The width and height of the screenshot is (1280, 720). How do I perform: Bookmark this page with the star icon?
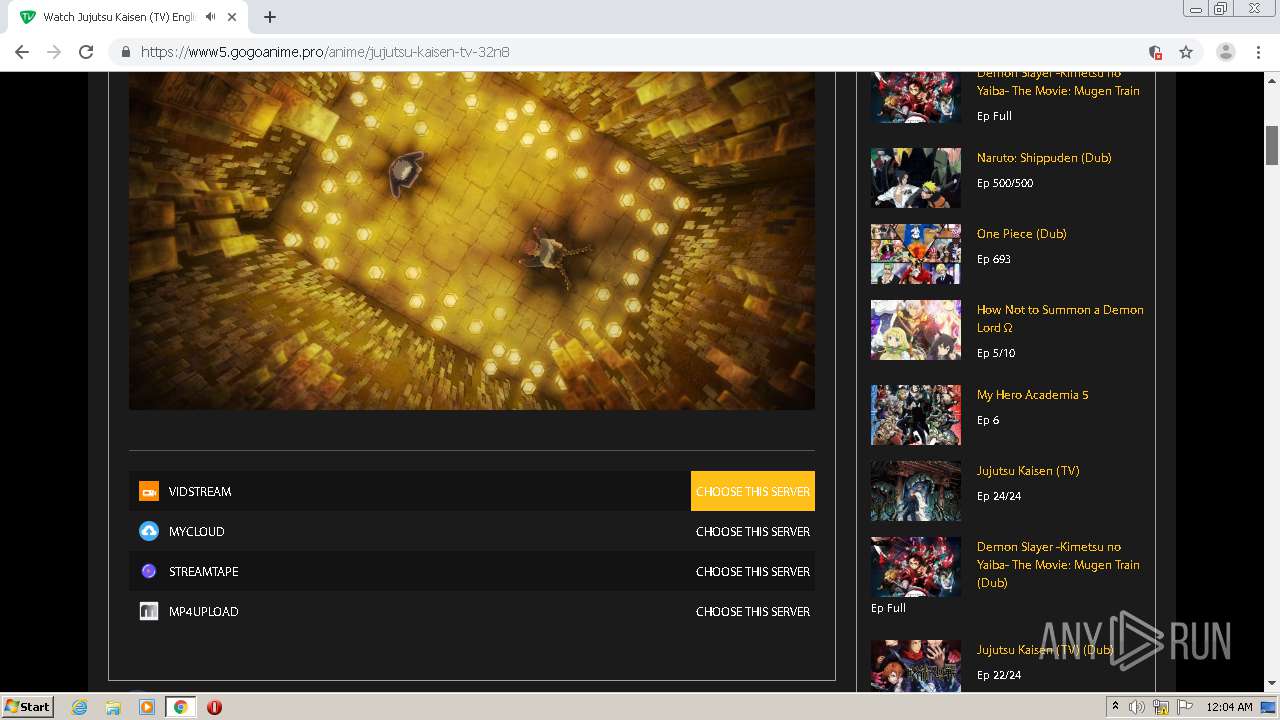[1186, 52]
